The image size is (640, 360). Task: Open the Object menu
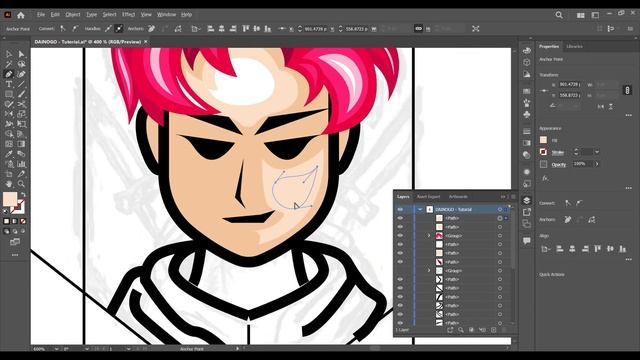point(73,15)
